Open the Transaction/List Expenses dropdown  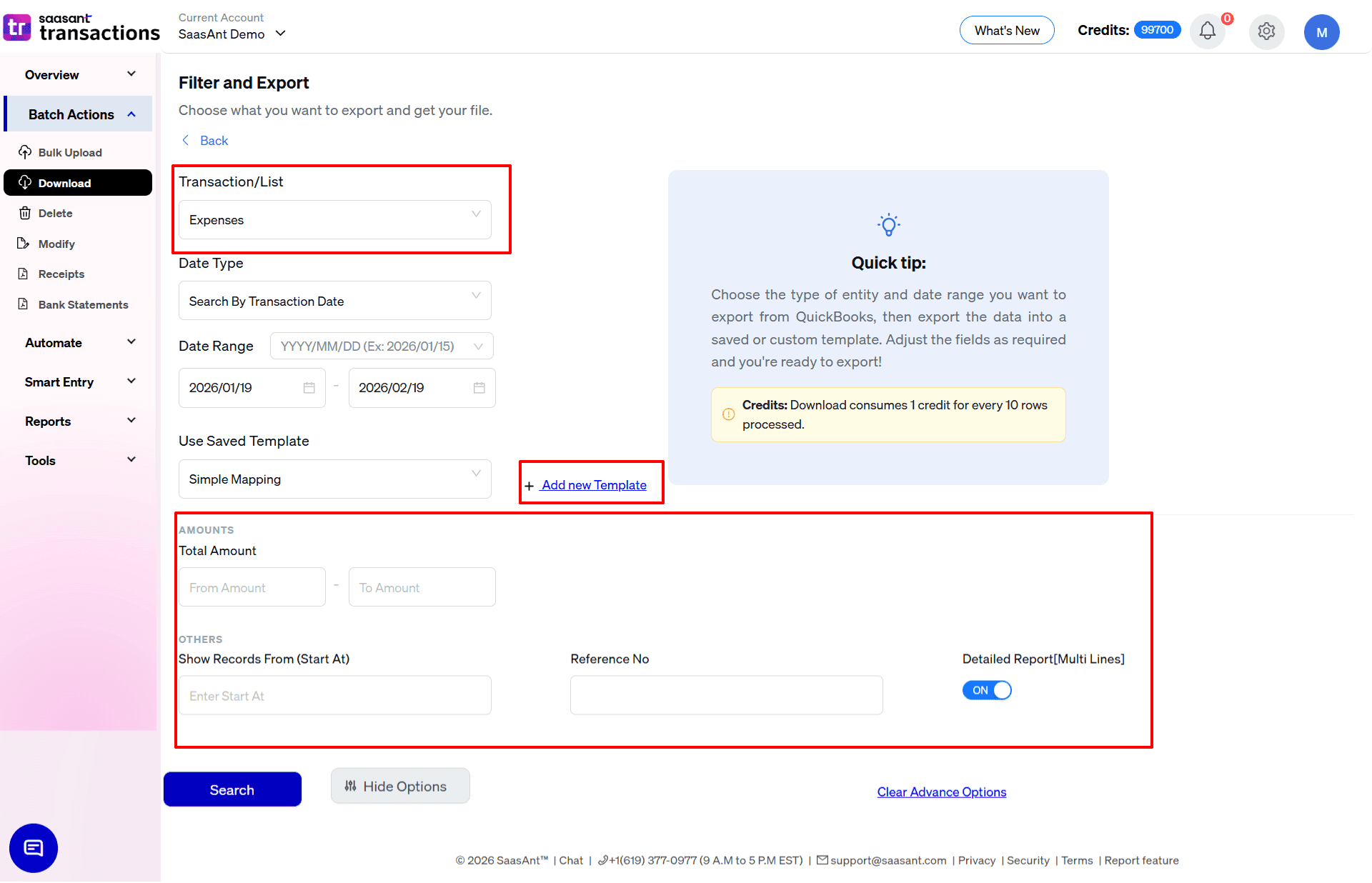click(334, 220)
